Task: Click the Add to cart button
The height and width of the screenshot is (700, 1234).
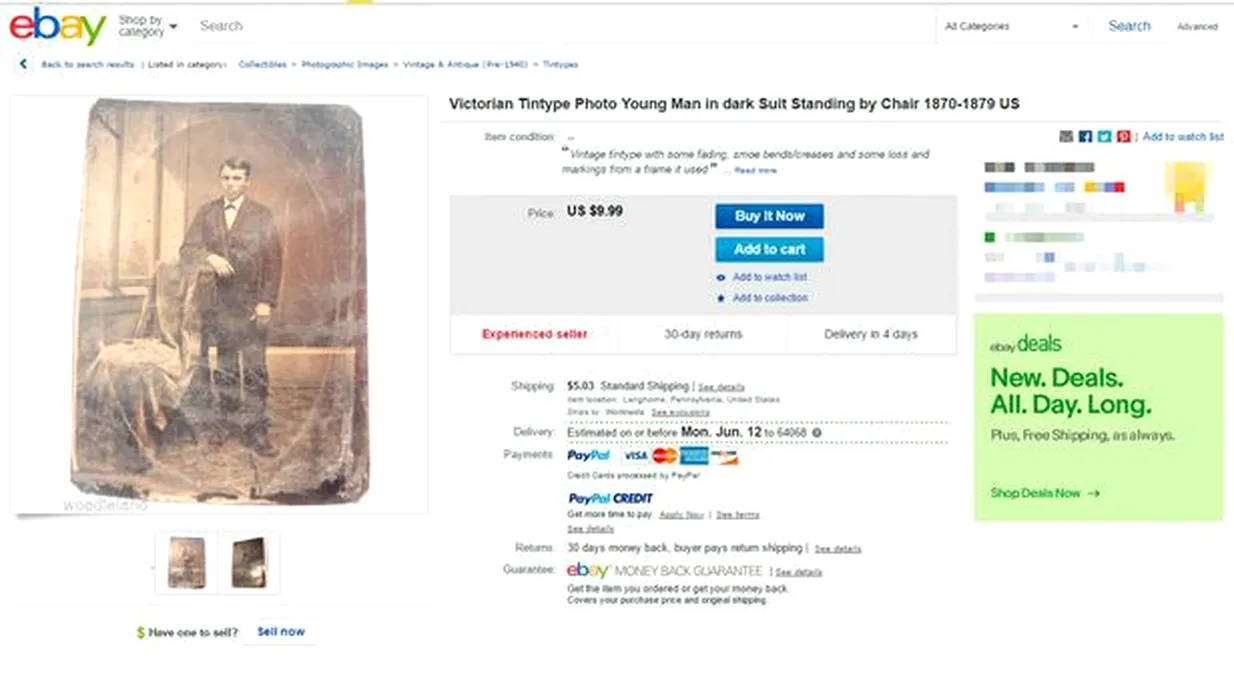Action: 769,249
